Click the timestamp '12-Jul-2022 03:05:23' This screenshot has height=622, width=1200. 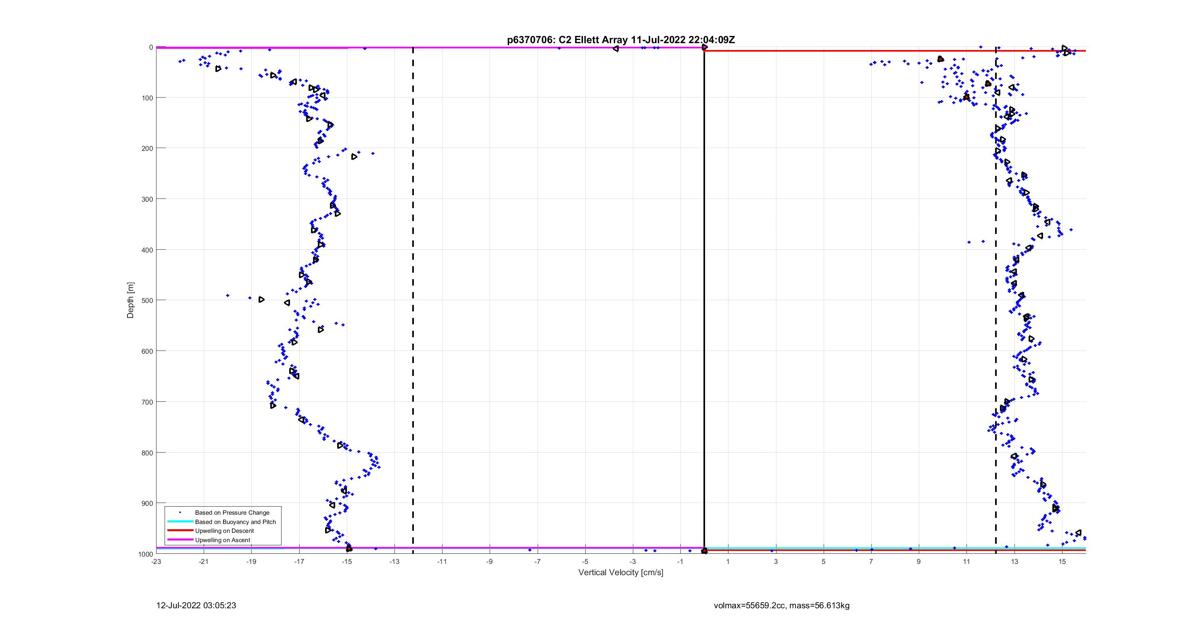coord(196,605)
